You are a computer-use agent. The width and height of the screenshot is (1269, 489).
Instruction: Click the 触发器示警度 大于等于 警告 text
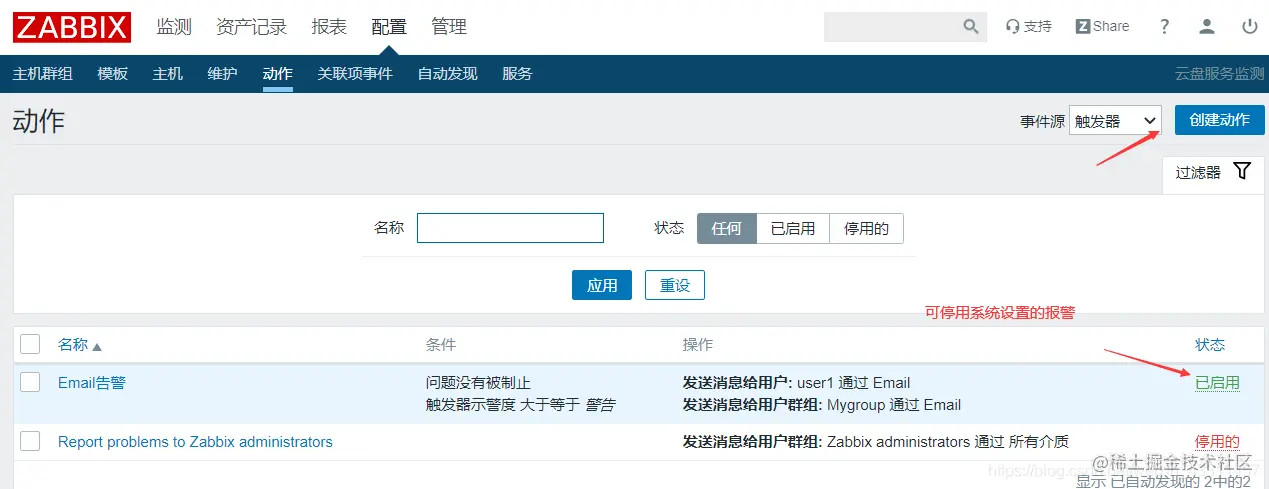[520, 405]
